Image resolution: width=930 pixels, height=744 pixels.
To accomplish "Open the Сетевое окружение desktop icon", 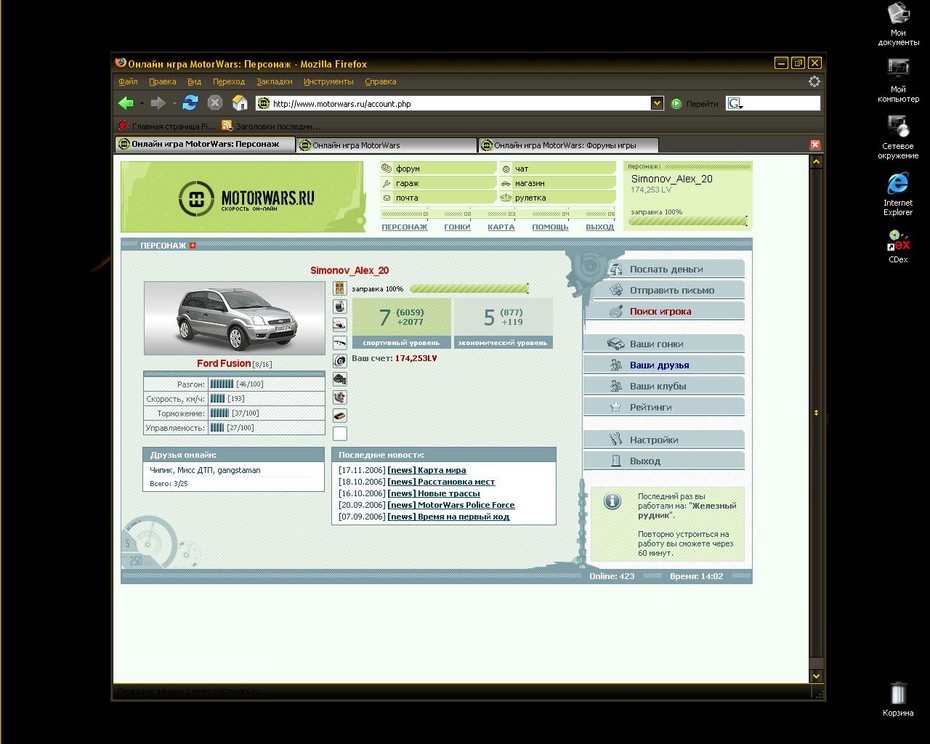I will coord(898,127).
